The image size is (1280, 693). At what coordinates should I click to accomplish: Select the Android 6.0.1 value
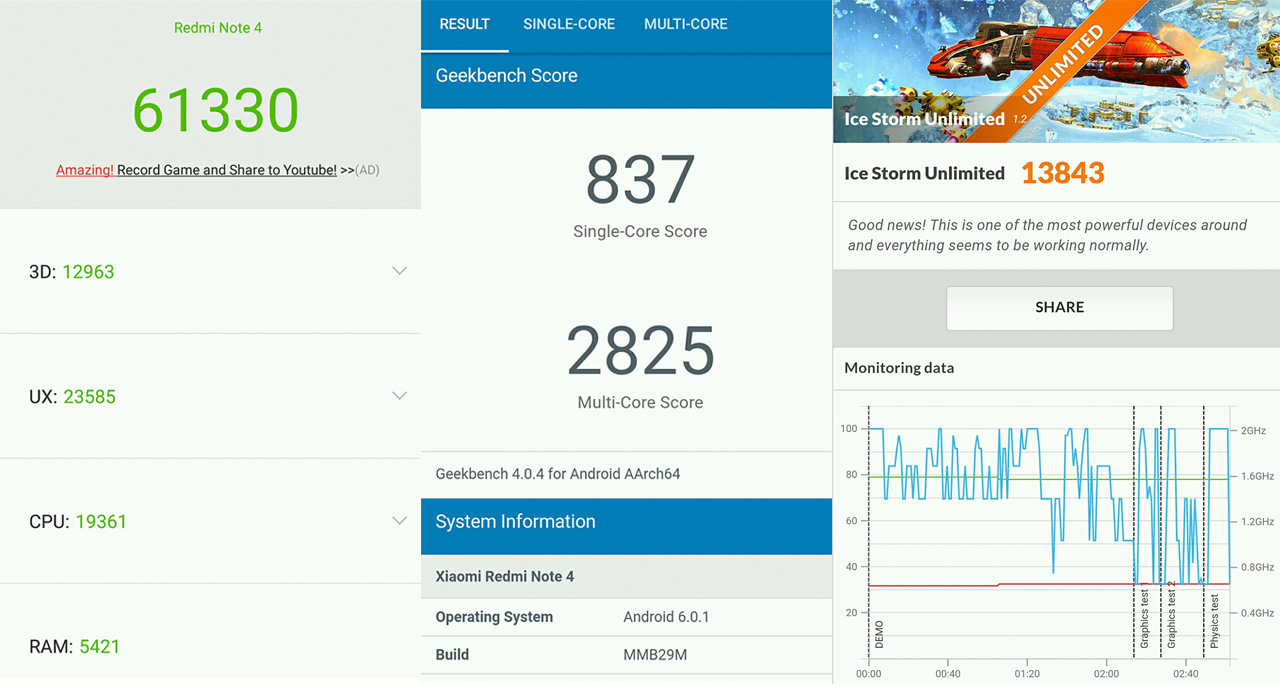666,617
